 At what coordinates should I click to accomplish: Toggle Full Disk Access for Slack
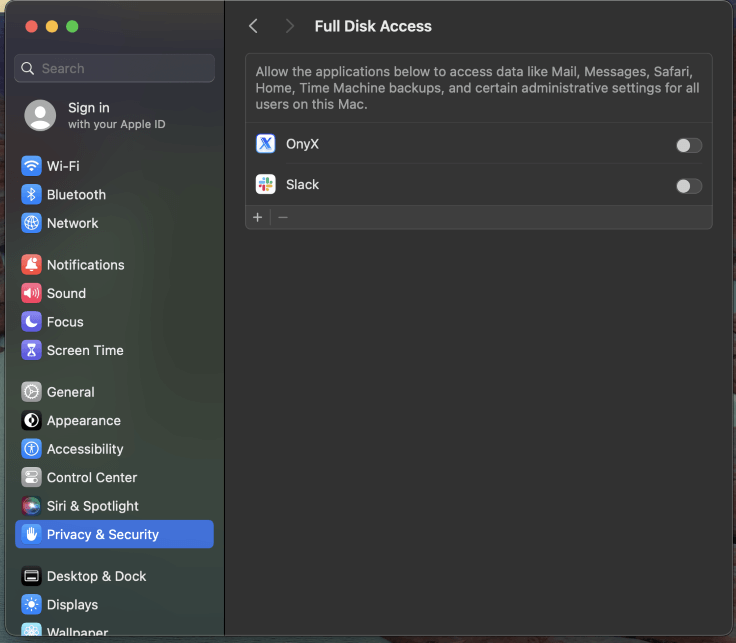point(689,186)
